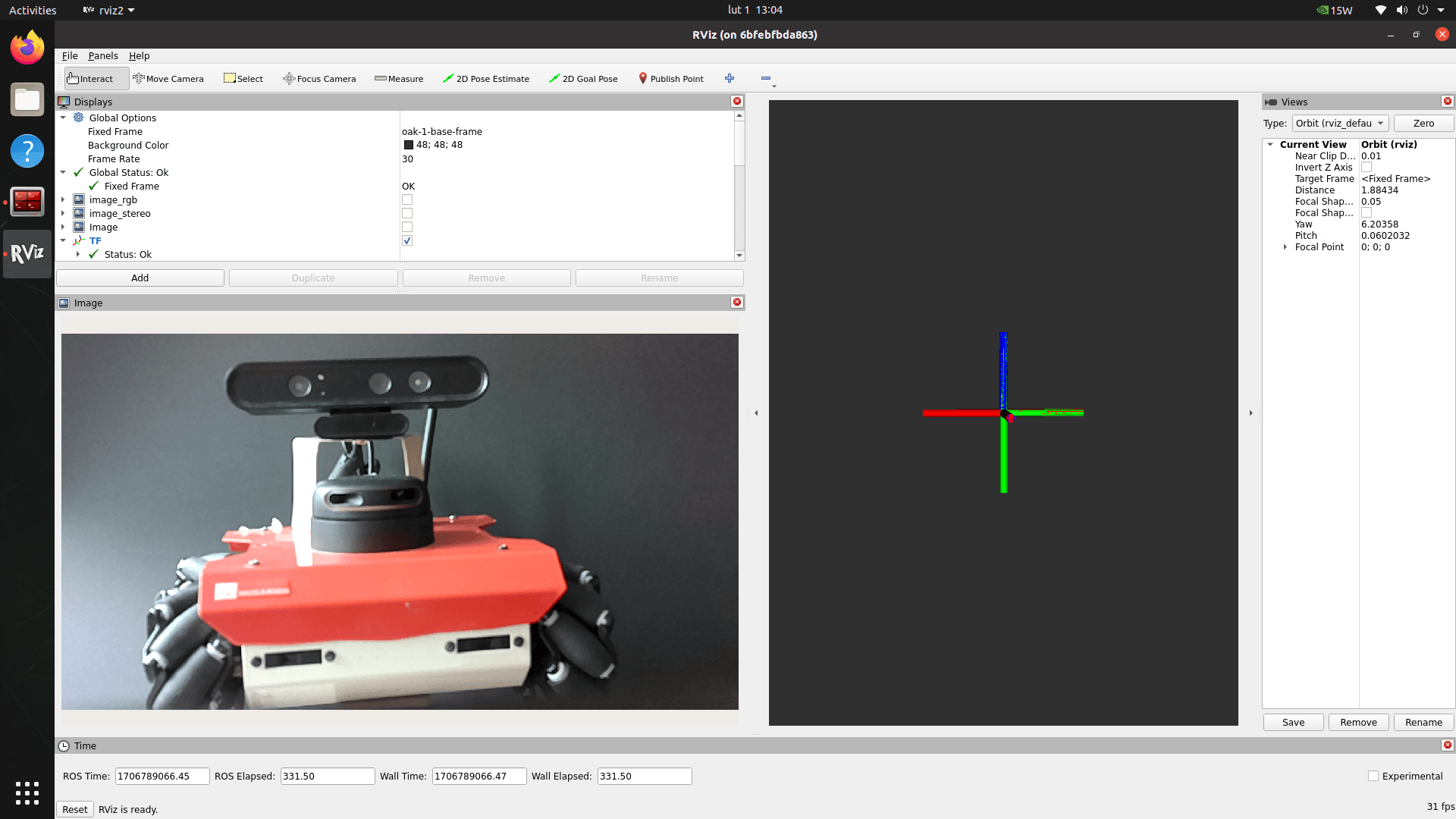Open Files from the dock

pos(27,99)
